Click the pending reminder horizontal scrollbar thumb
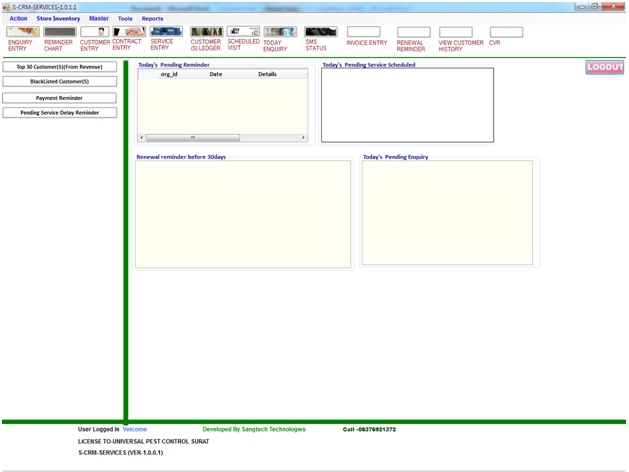The image size is (629, 472). click(x=193, y=138)
